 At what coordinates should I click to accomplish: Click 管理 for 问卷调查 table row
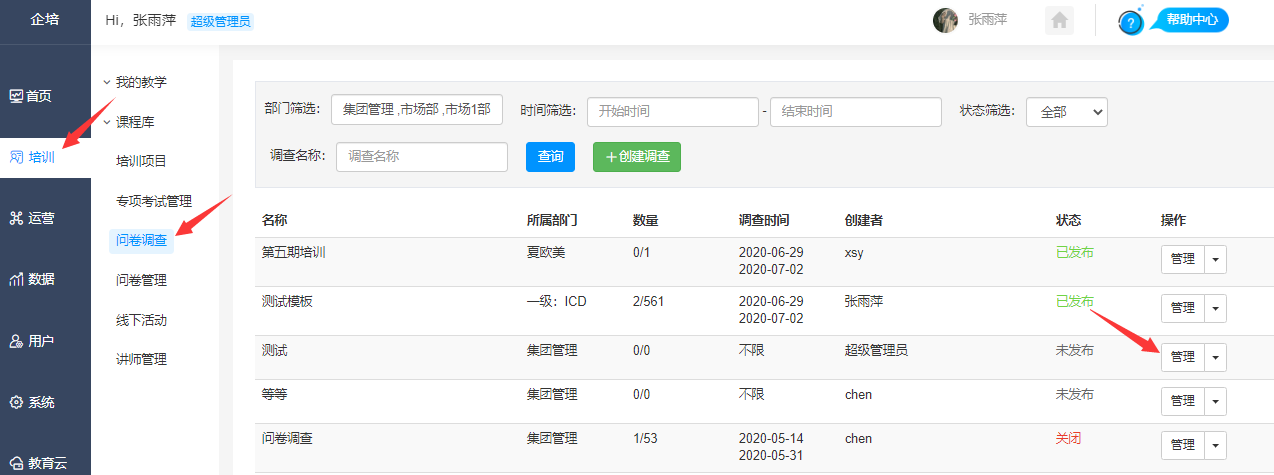click(x=1182, y=445)
